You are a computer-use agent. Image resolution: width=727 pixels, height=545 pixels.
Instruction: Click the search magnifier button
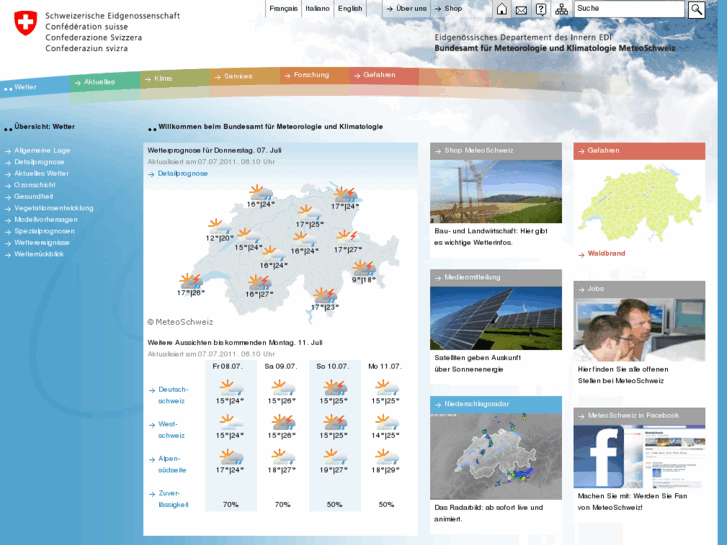pyautogui.click(x=696, y=9)
